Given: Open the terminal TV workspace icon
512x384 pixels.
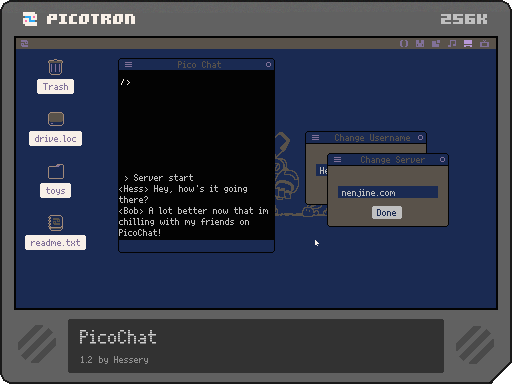Looking at the screenshot, I should pos(484,44).
